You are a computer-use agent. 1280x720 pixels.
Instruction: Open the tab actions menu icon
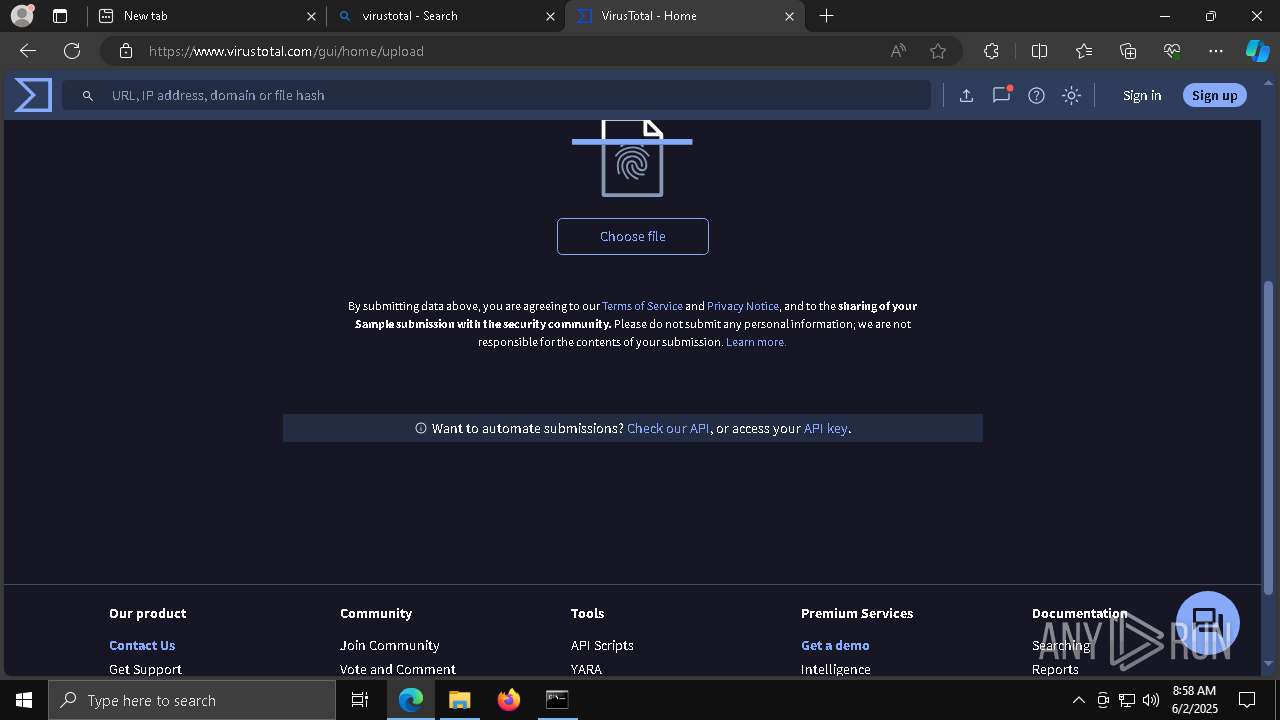[x=60, y=16]
